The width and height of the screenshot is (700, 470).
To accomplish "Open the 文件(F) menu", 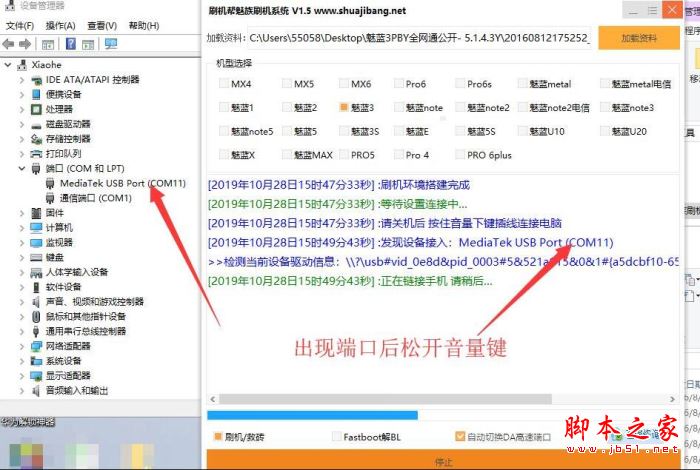I will [20, 26].
